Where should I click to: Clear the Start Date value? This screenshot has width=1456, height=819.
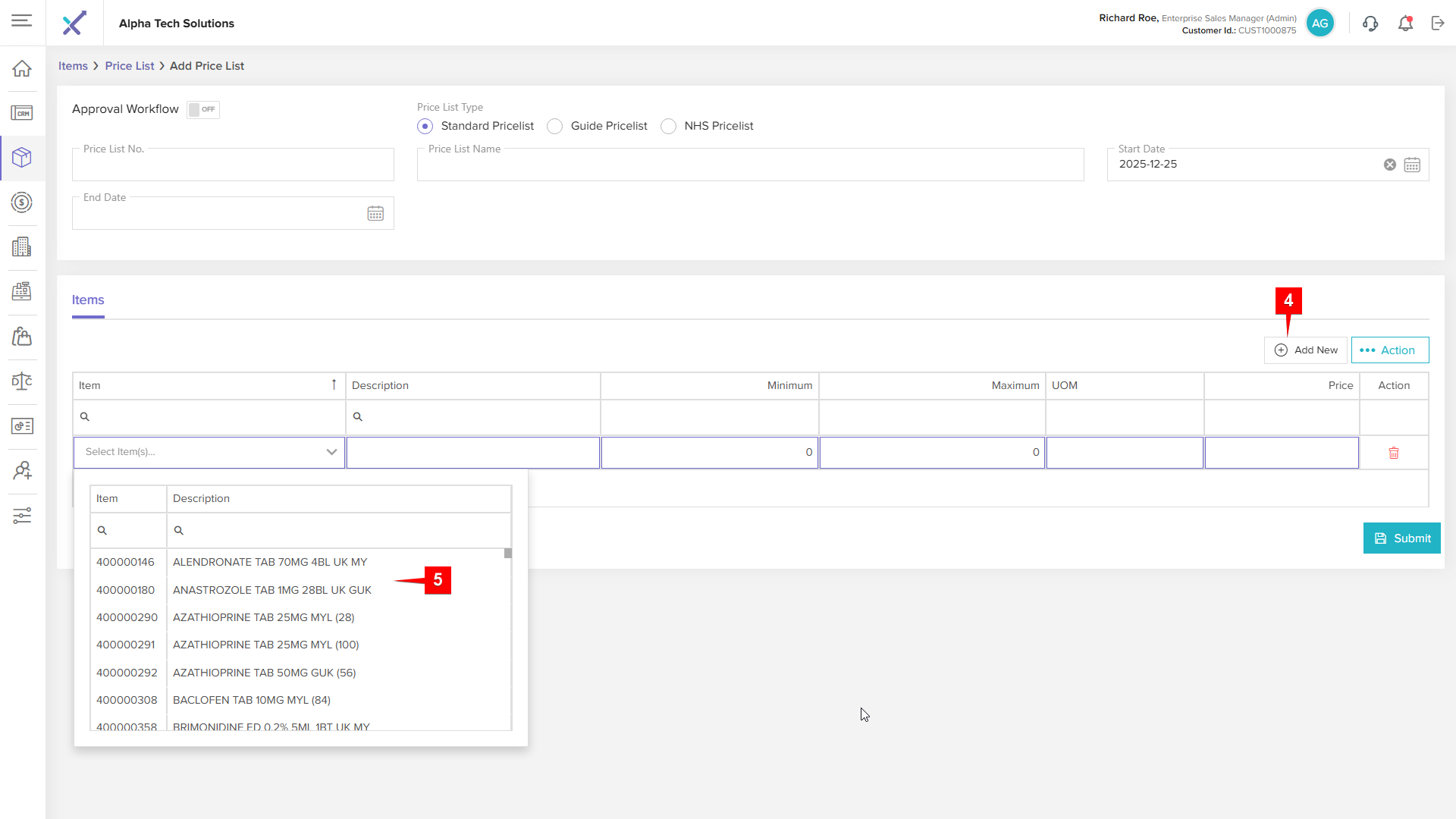click(x=1389, y=165)
